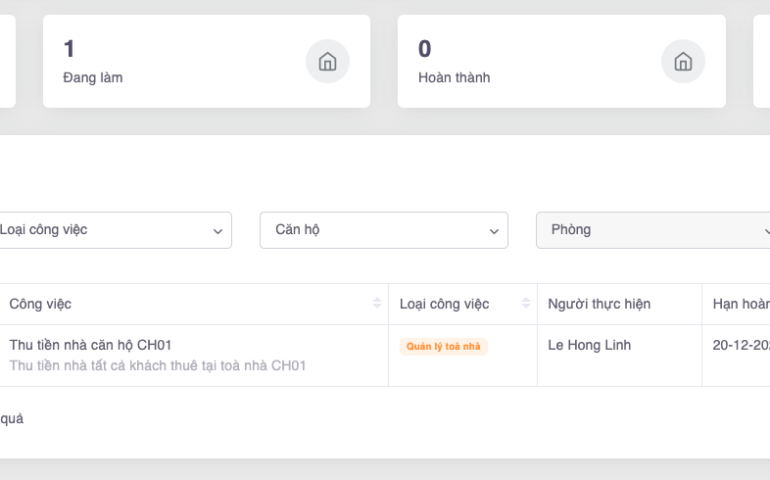Click the count 1 on Đang làm card
Viewport: 770px width, 480px height.
click(69, 48)
